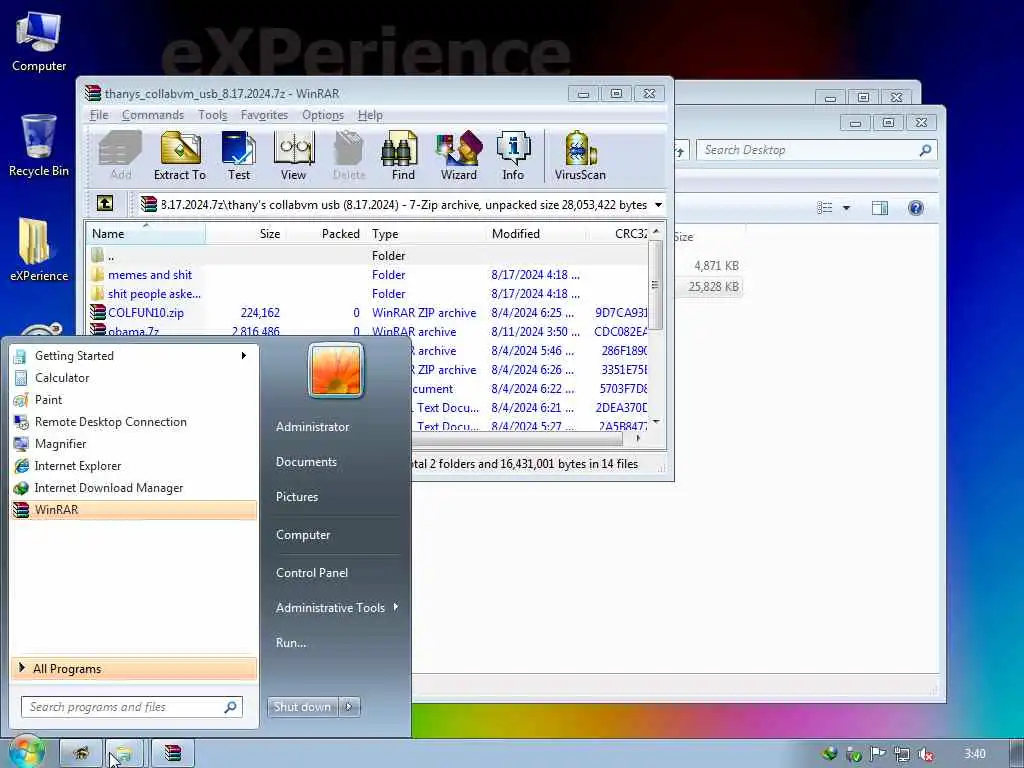Click the Test archive icon
This screenshot has width=1024, height=768.
pos(238,155)
